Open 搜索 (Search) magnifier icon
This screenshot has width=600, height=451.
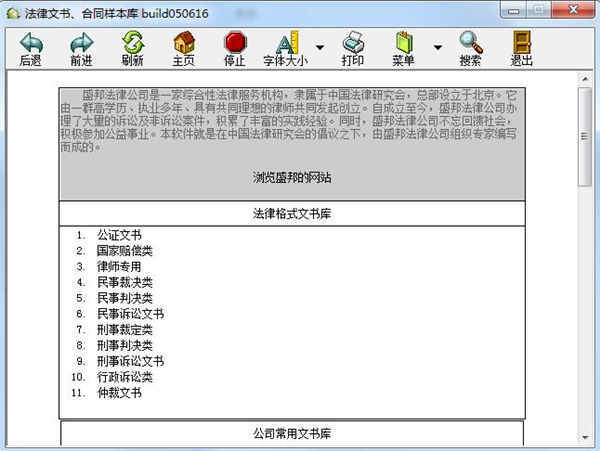[x=470, y=43]
